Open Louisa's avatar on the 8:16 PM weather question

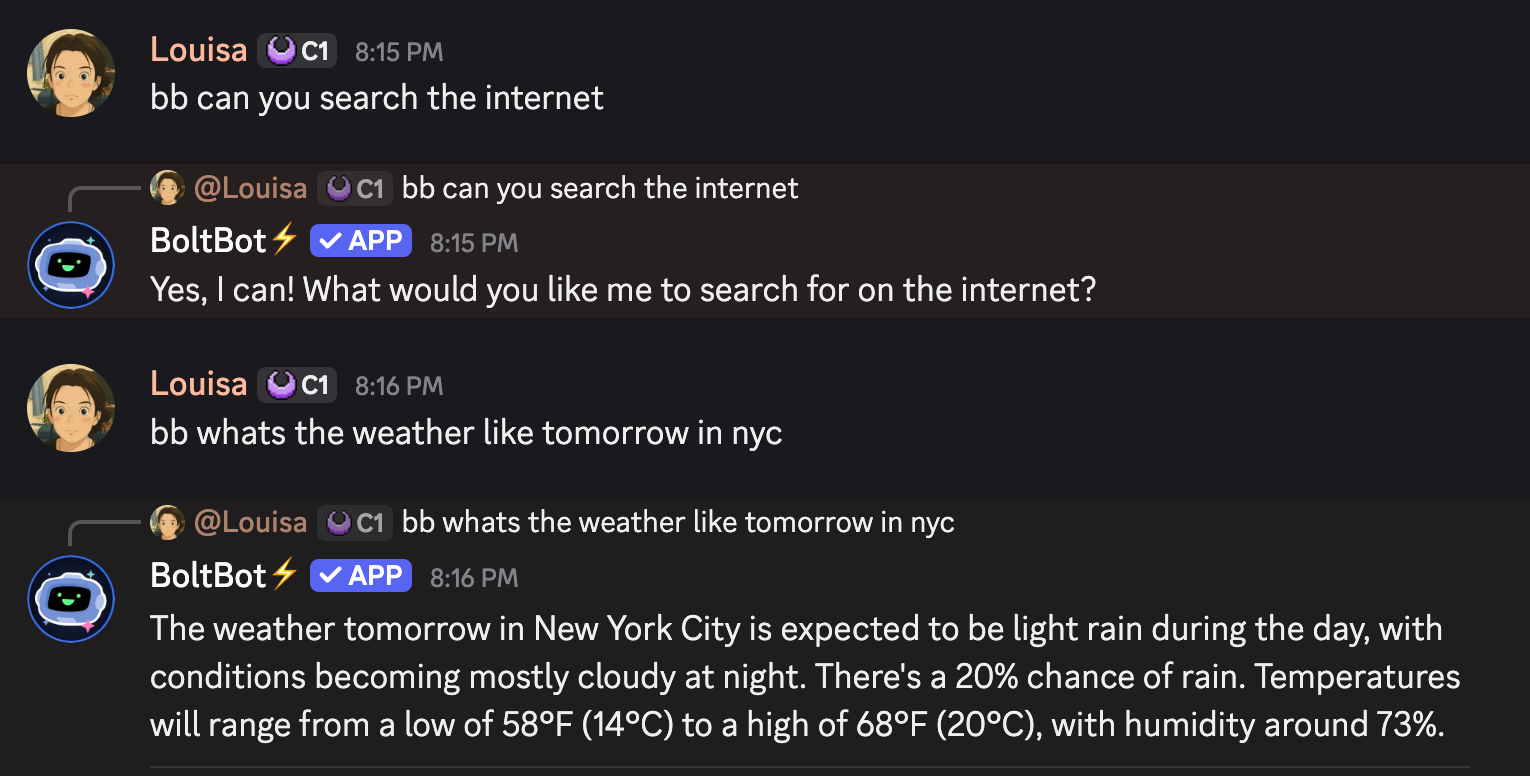[70, 408]
